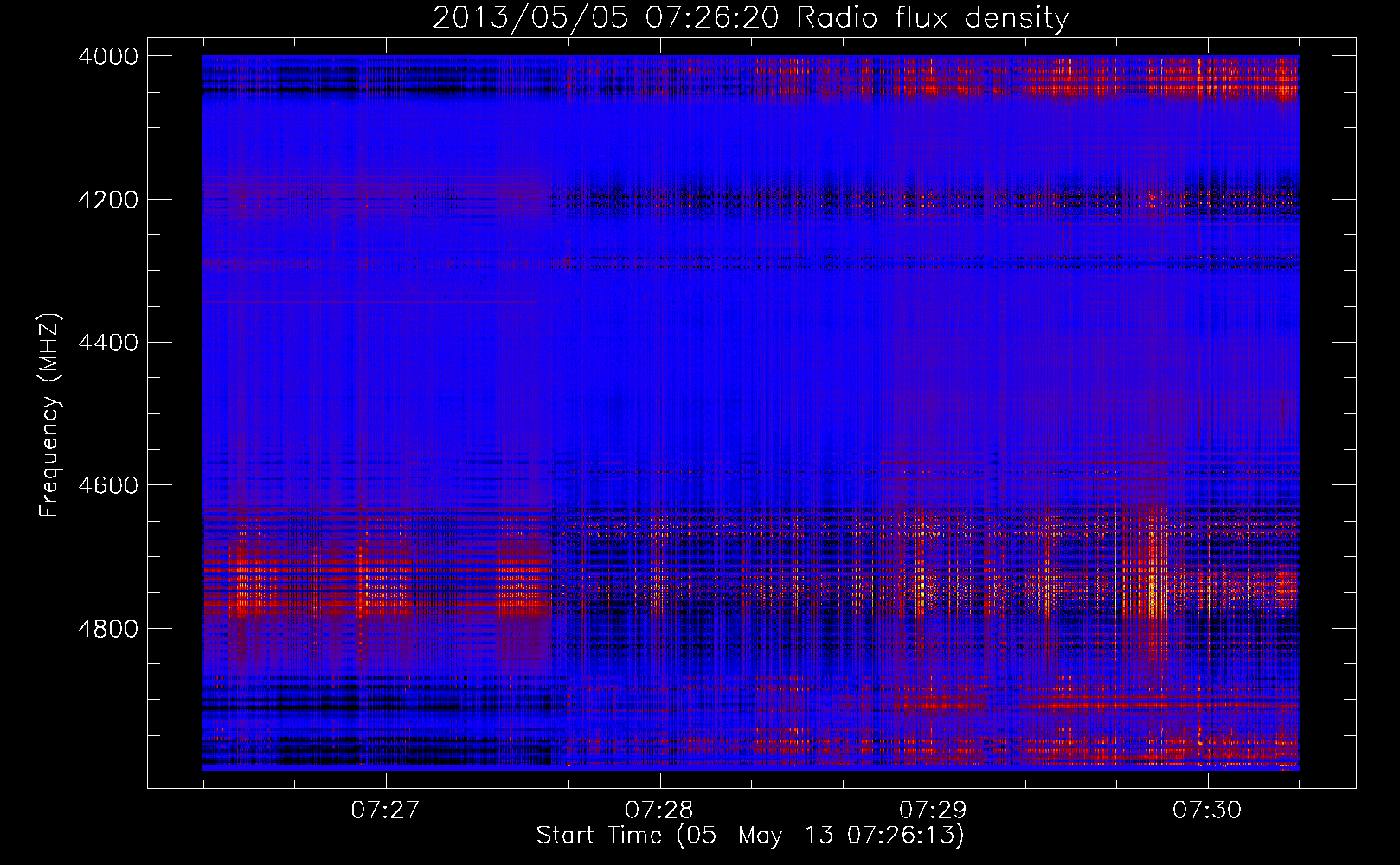Click the 4800 frequency axis label
Screen dimensions: 1400x865
click(x=108, y=629)
